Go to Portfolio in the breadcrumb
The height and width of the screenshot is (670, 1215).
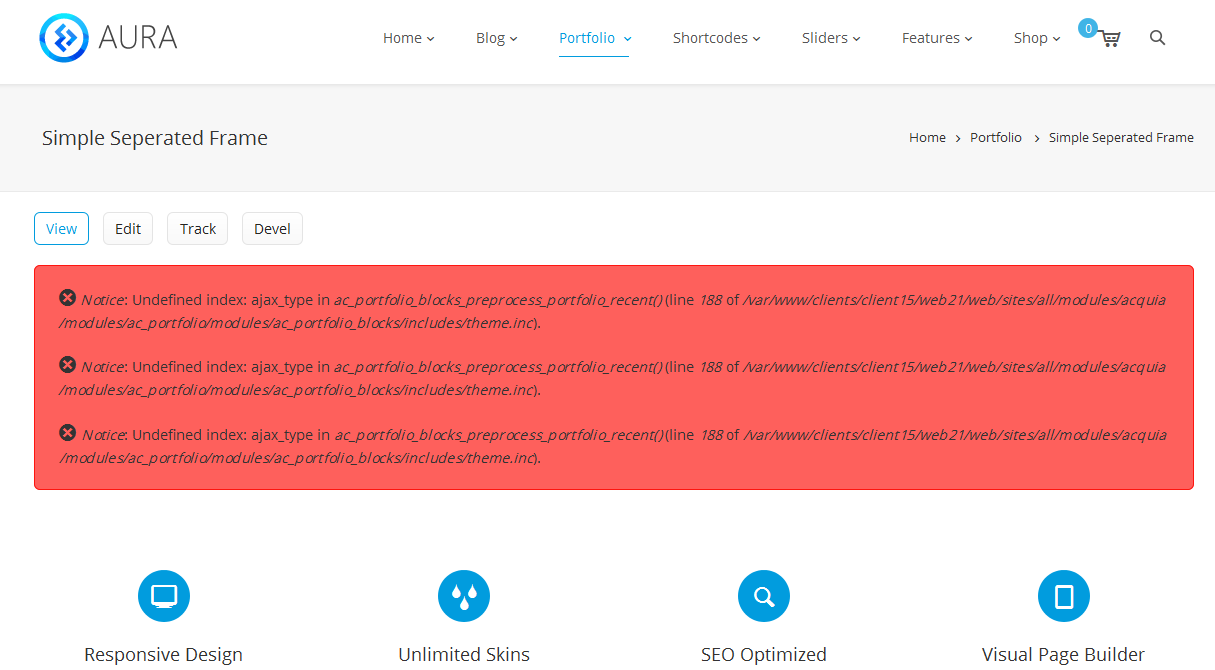[x=996, y=138]
